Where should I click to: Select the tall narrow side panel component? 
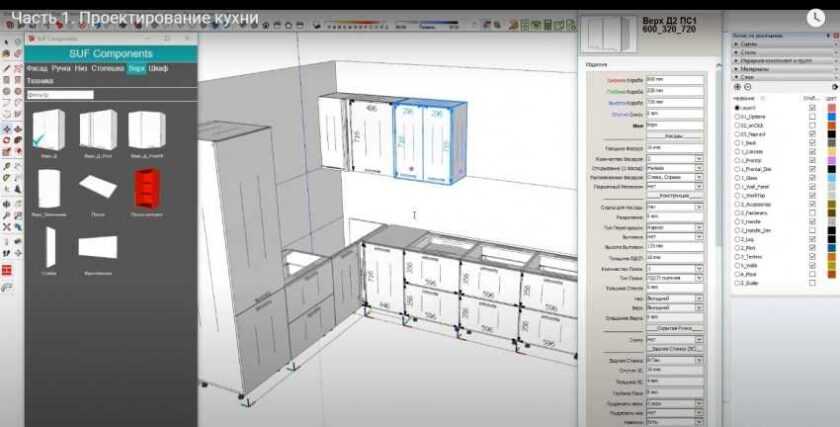tap(50, 246)
